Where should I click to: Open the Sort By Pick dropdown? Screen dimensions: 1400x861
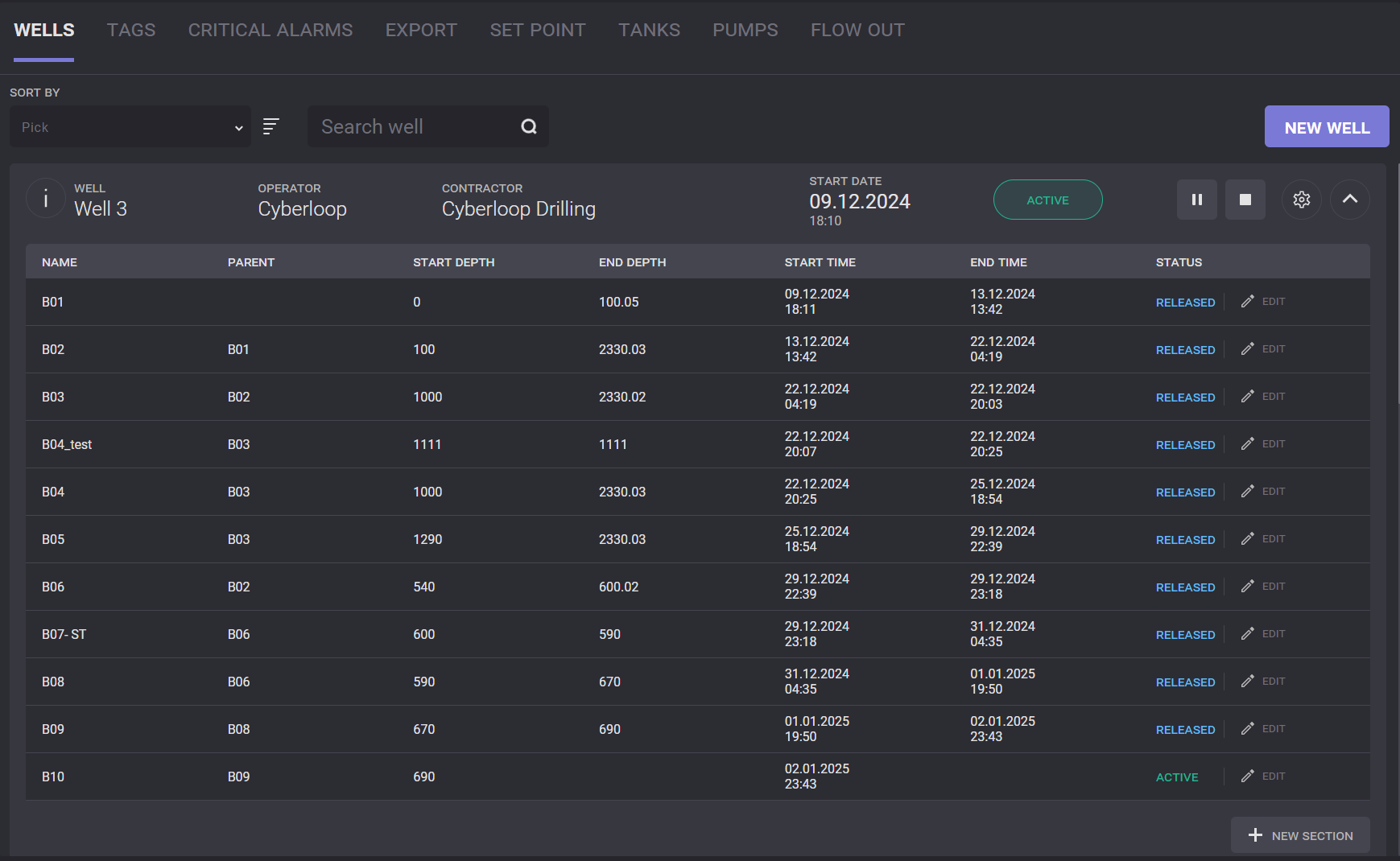130,127
